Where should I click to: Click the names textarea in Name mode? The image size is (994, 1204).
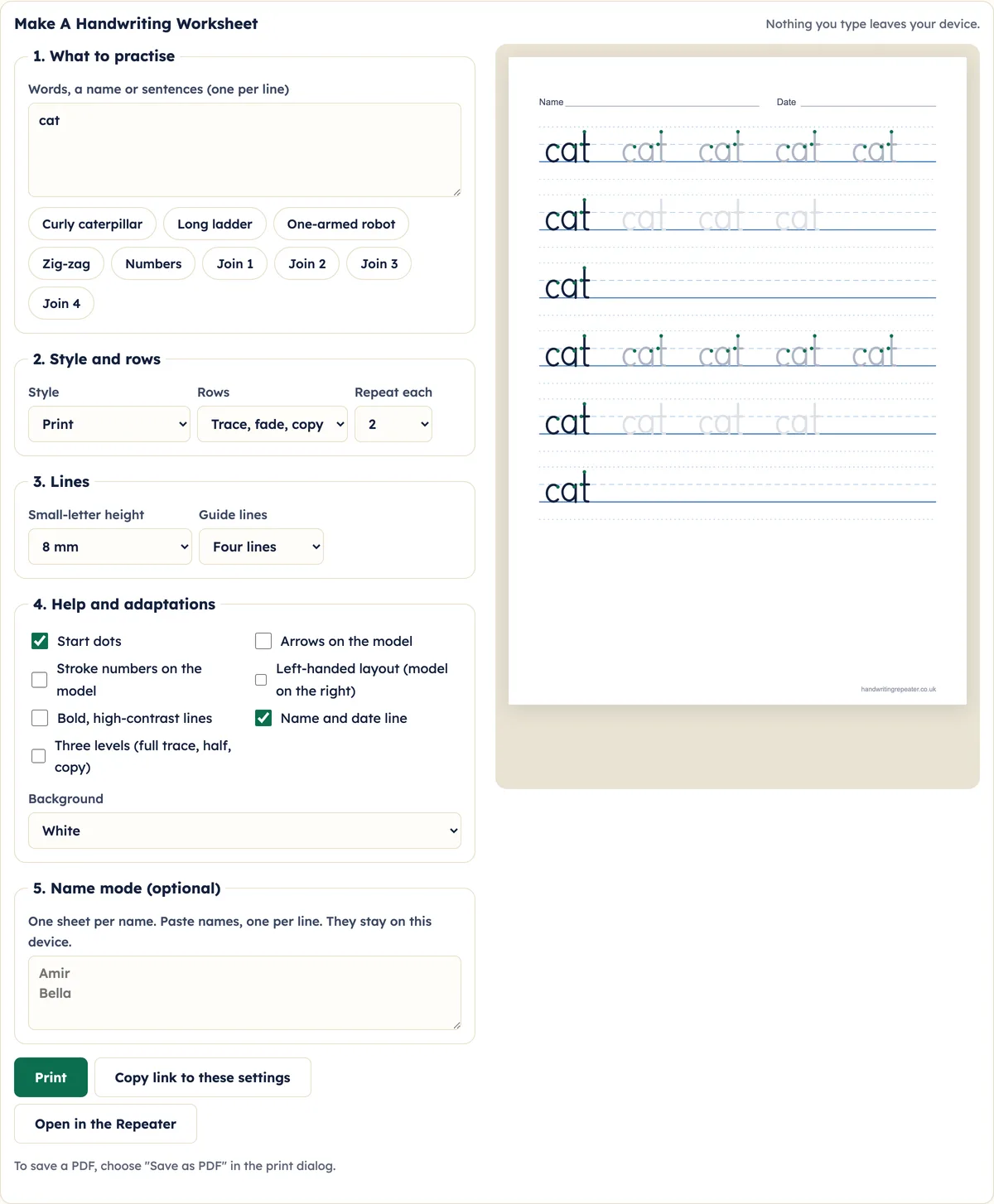pos(244,993)
